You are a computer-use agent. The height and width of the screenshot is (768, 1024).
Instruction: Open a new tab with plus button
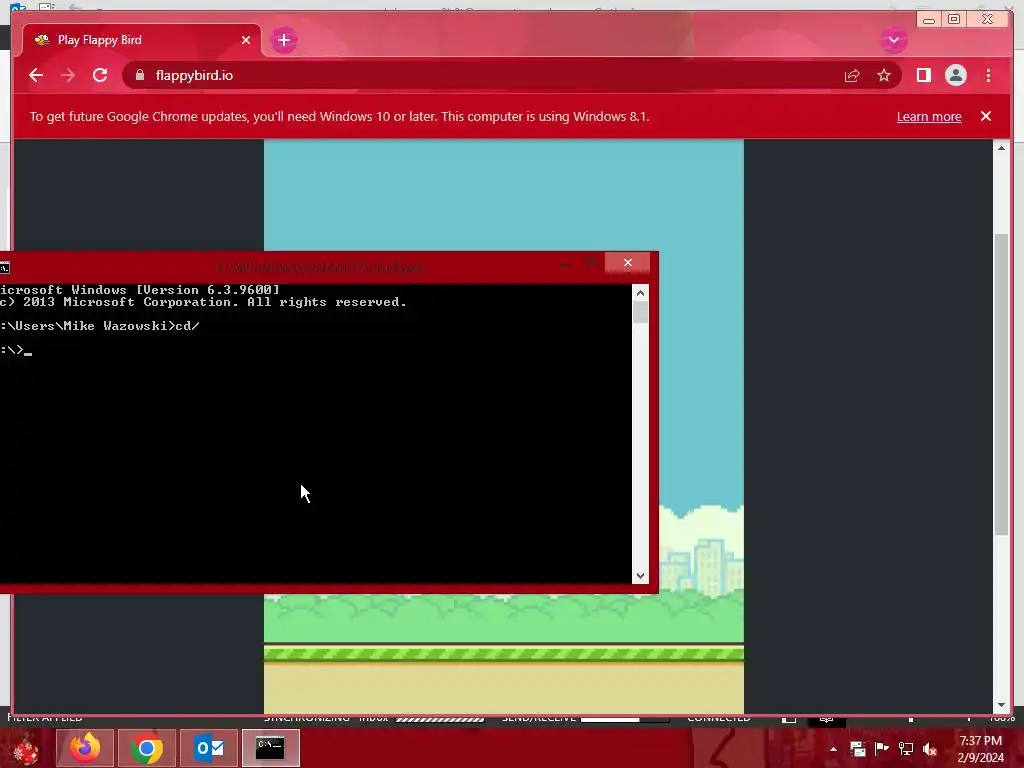click(283, 40)
